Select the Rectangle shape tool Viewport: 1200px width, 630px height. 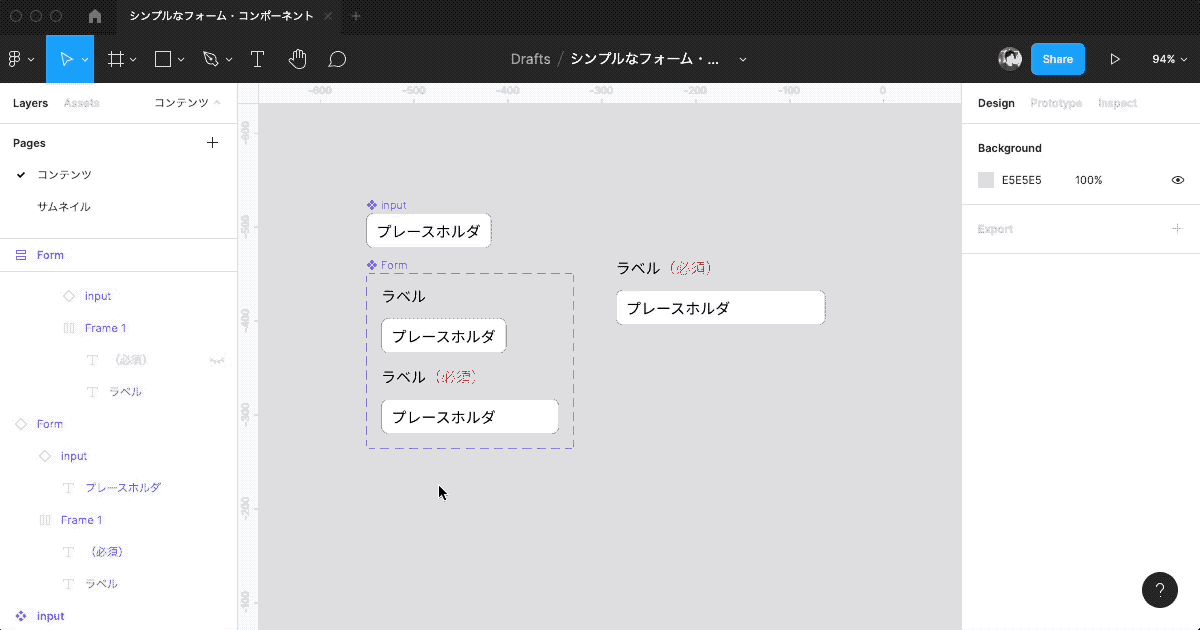tap(163, 59)
